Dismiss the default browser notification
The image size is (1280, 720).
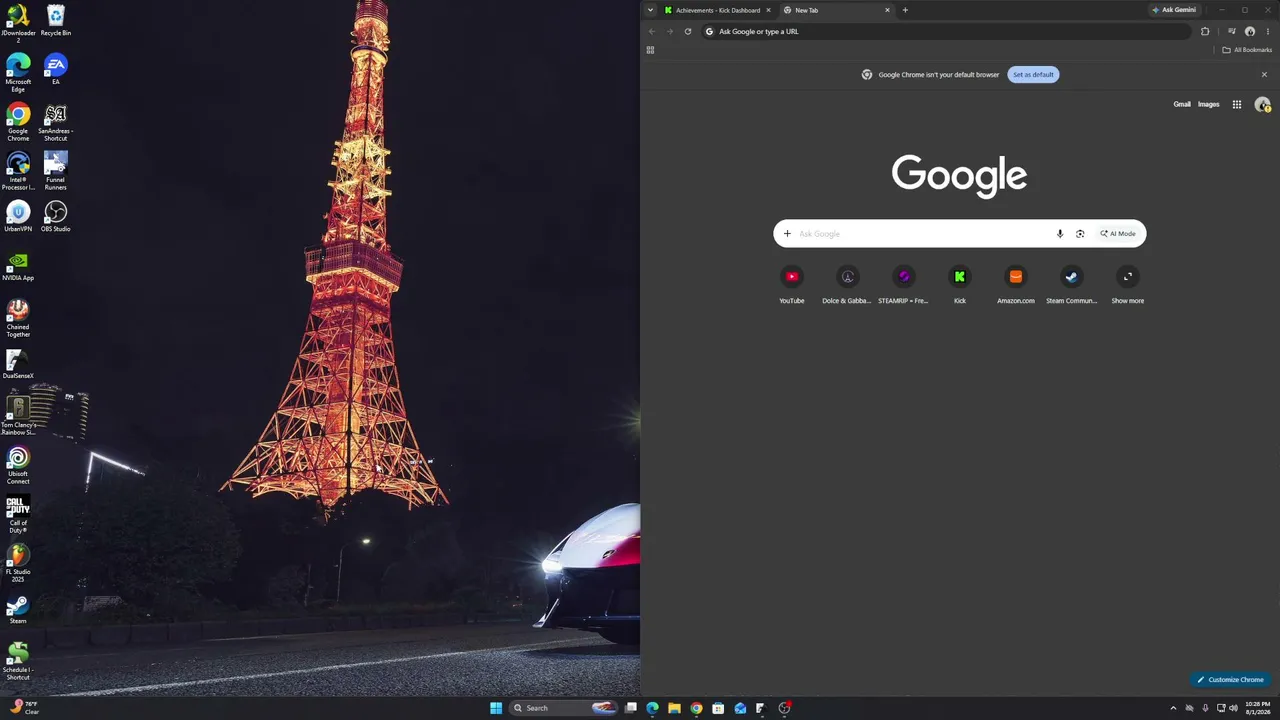tap(1264, 74)
